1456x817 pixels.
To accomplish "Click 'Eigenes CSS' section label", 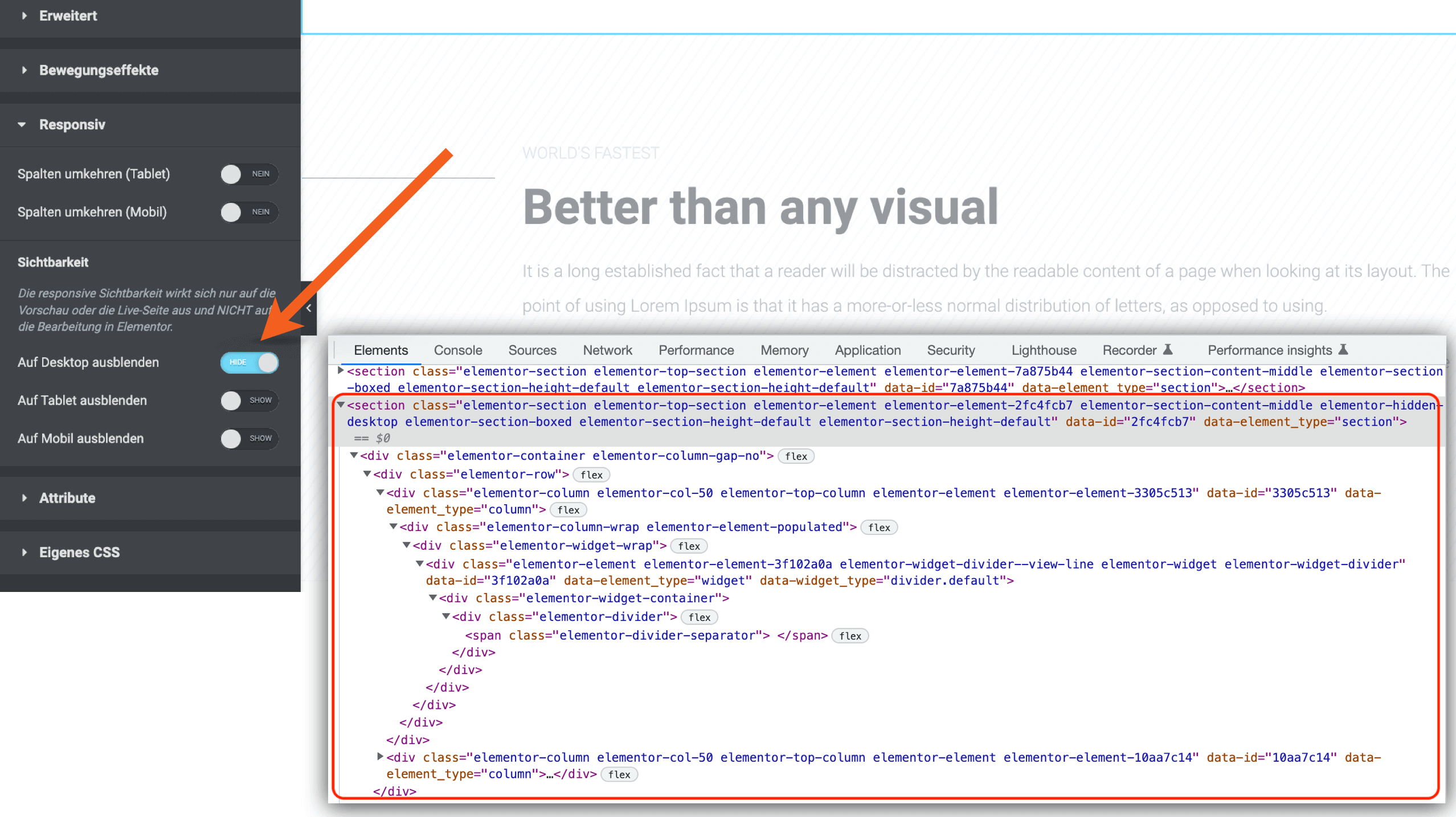I will (79, 552).
